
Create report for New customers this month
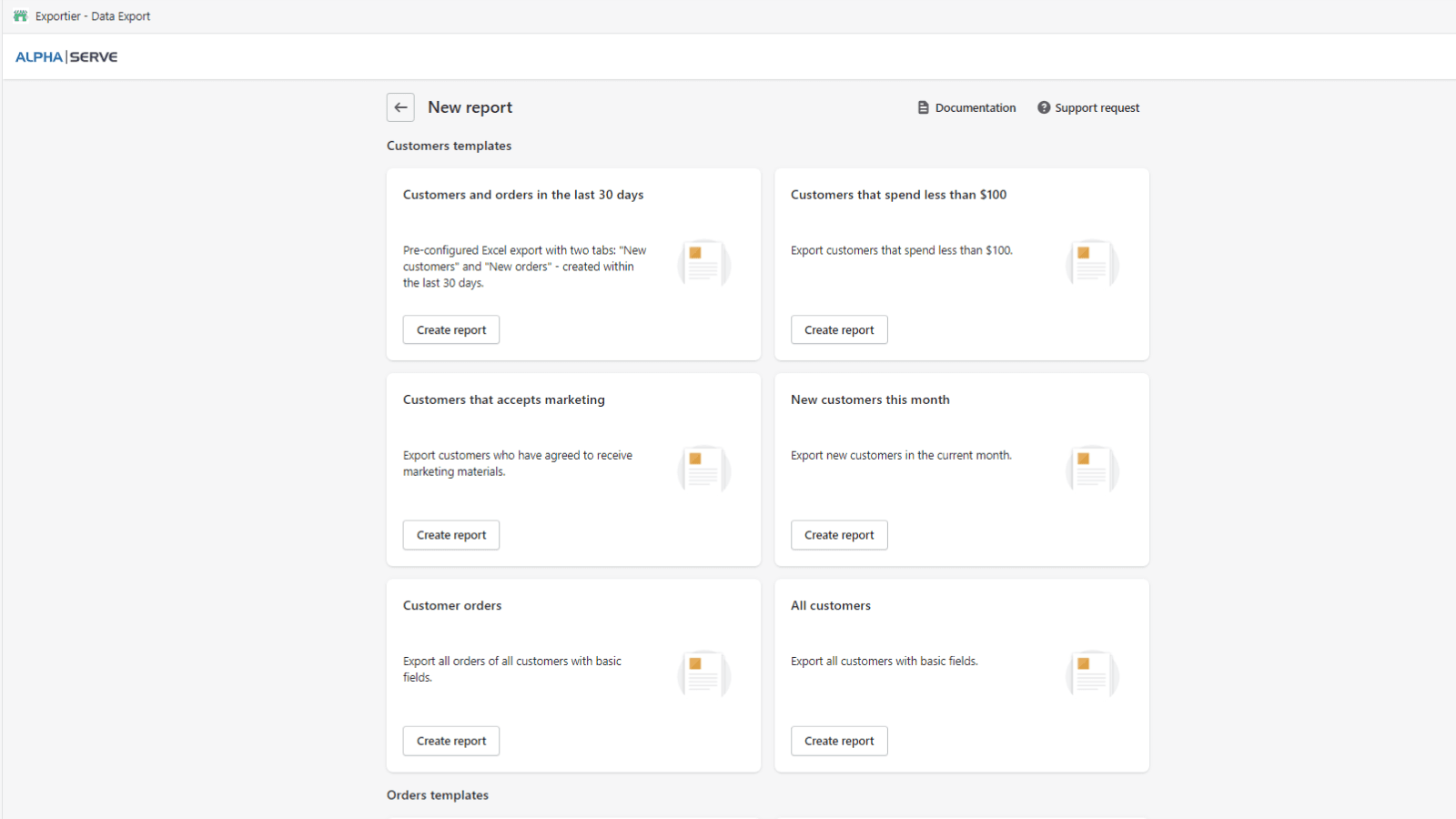click(838, 535)
